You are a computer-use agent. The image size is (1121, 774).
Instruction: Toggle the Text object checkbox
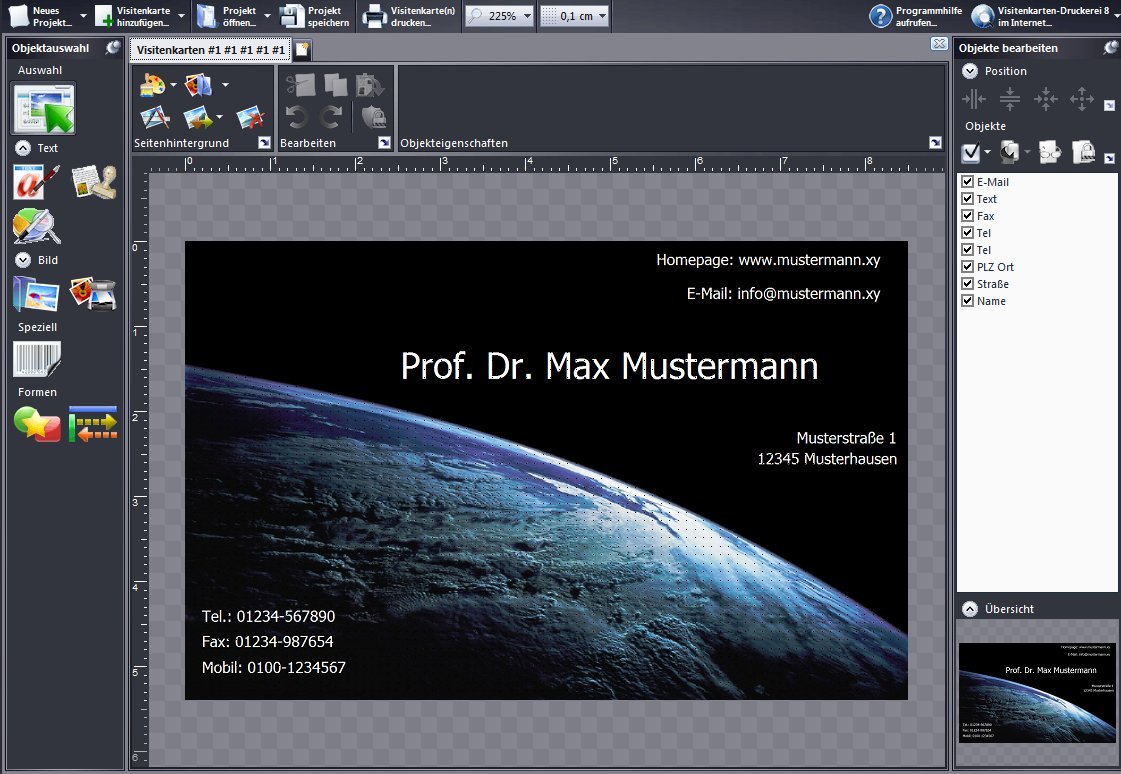[967, 199]
